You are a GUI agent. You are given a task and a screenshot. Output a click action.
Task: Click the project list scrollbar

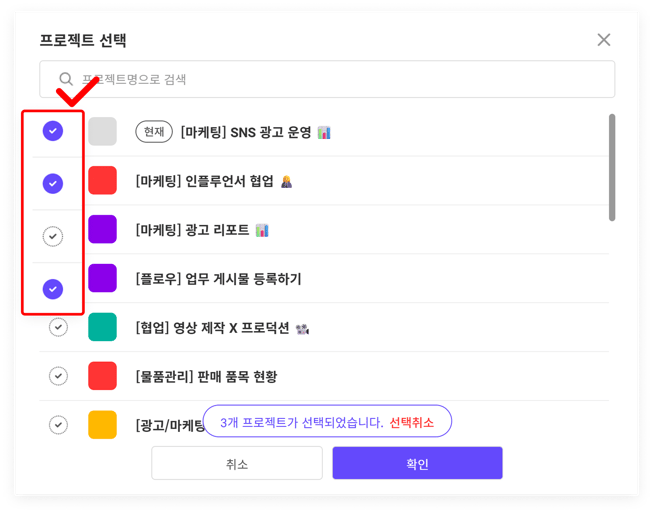click(x=611, y=167)
